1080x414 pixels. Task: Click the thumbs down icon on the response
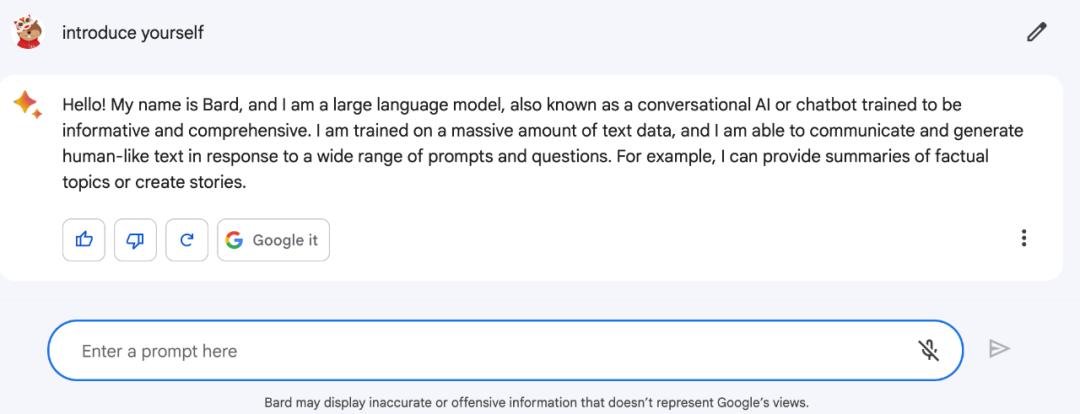tap(135, 240)
